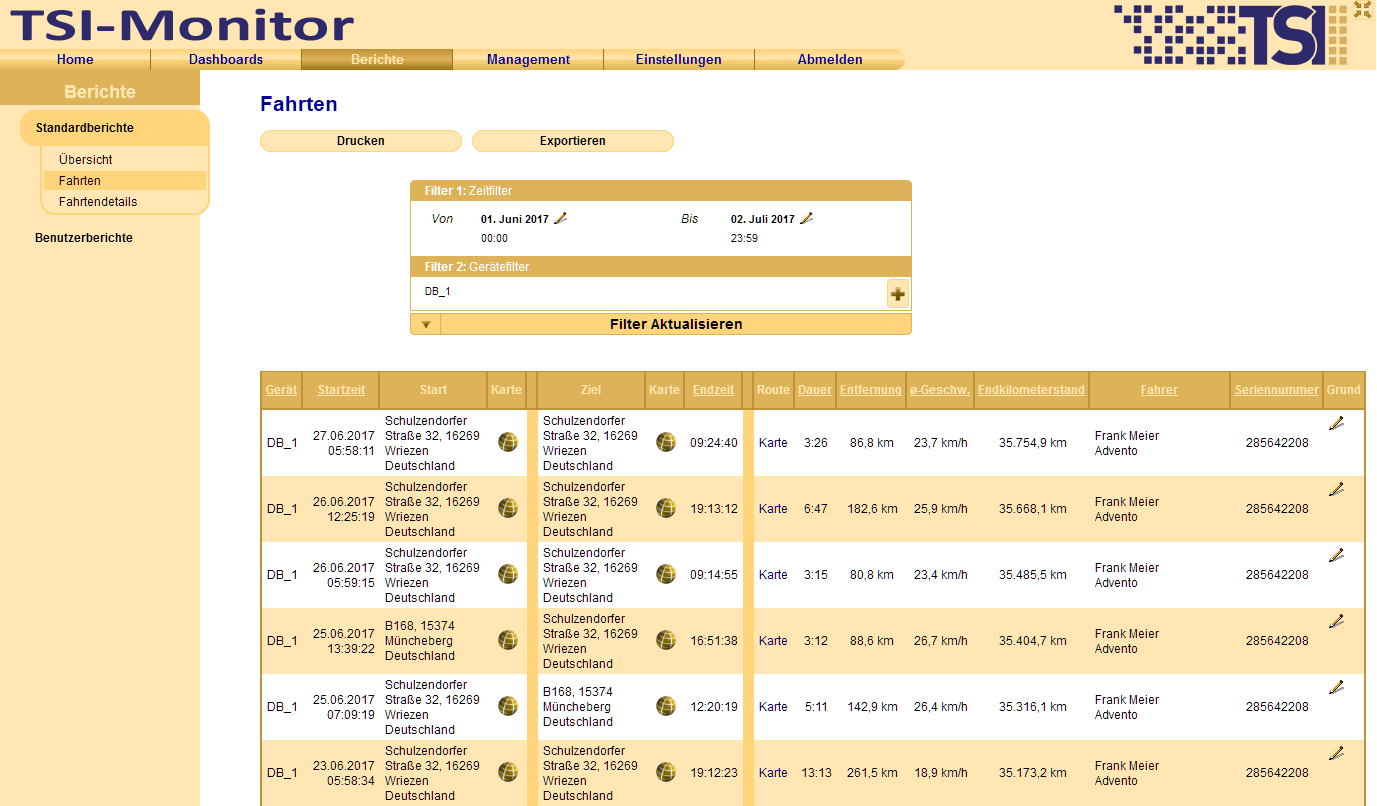Open start map globe for 23.06.2017 05:58:34 trip
The height and width of the screenshot is (806, 1377).
(x=508, y=772)
